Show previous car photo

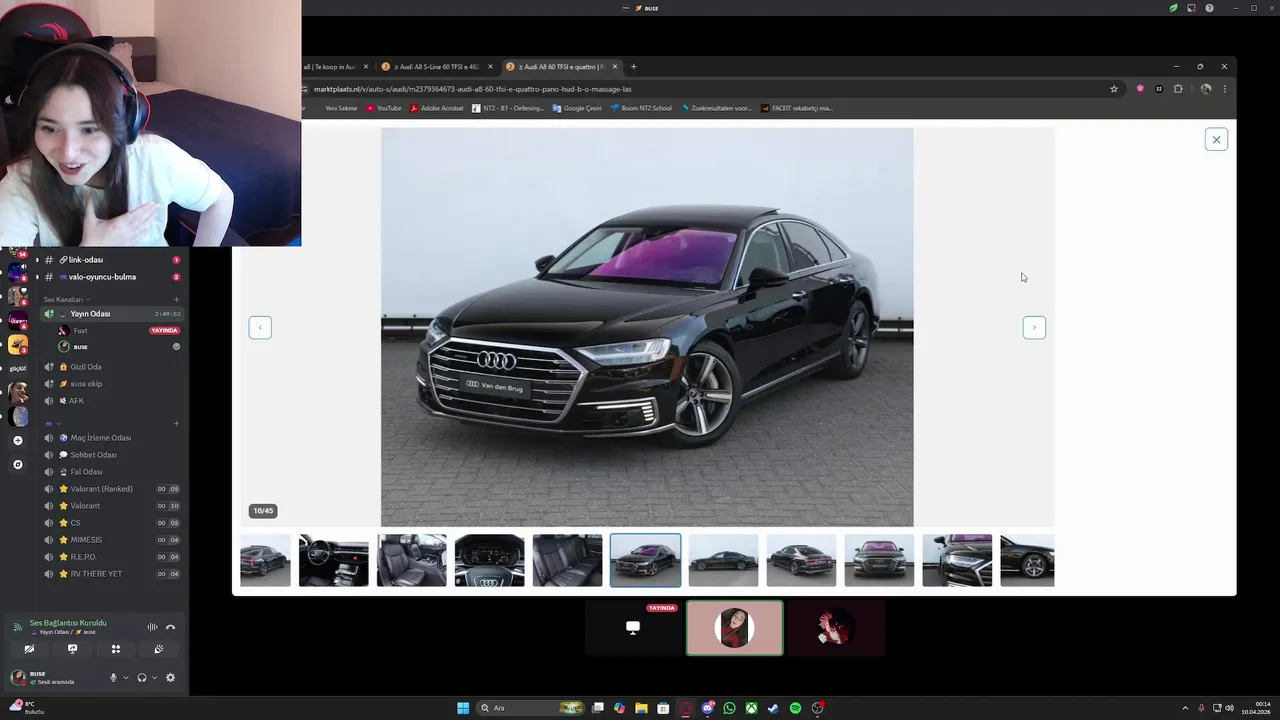[x=260, y=327]
